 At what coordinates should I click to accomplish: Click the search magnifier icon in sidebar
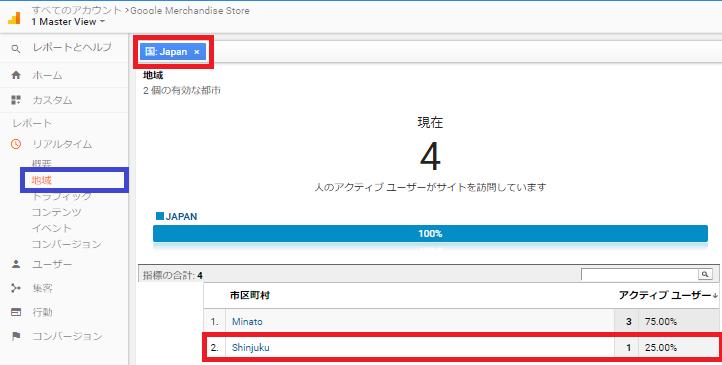(16, 48)
